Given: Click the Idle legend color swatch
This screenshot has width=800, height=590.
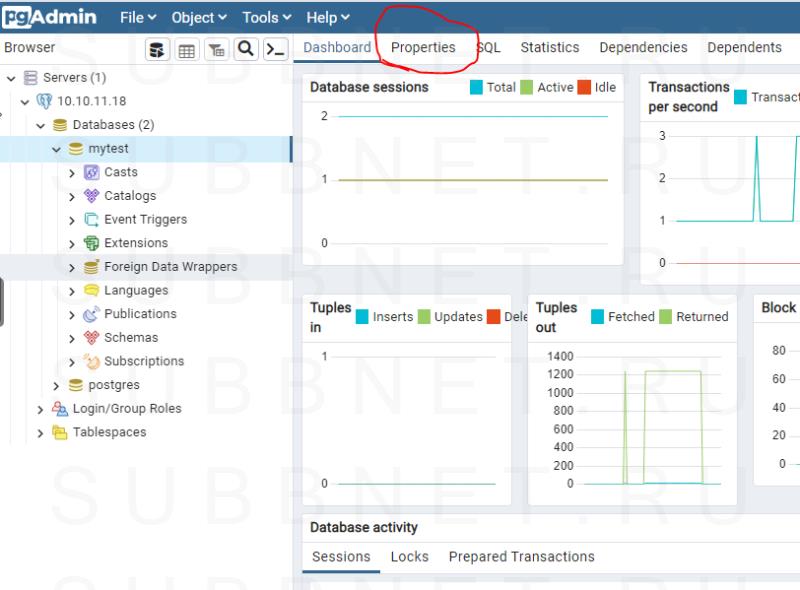Looking at the screenshot, I should coord(584,88).
